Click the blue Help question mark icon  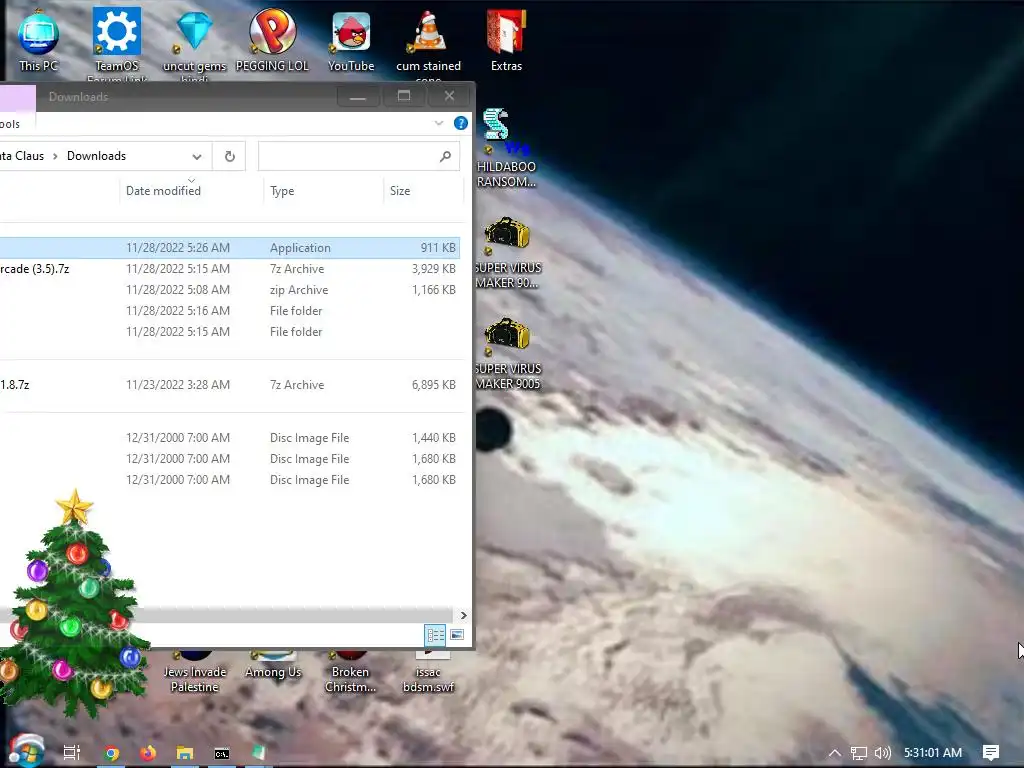(460, 123)
